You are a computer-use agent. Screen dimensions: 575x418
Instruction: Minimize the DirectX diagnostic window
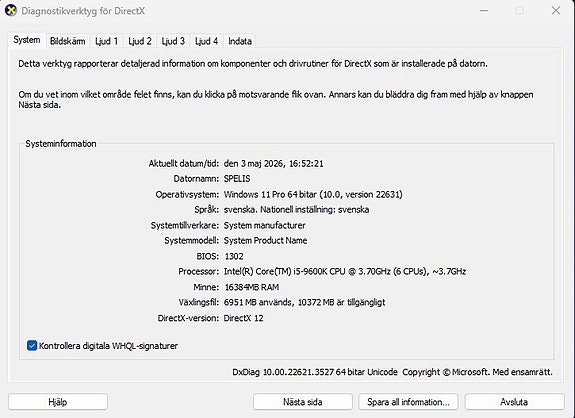(x=484, y=11)
